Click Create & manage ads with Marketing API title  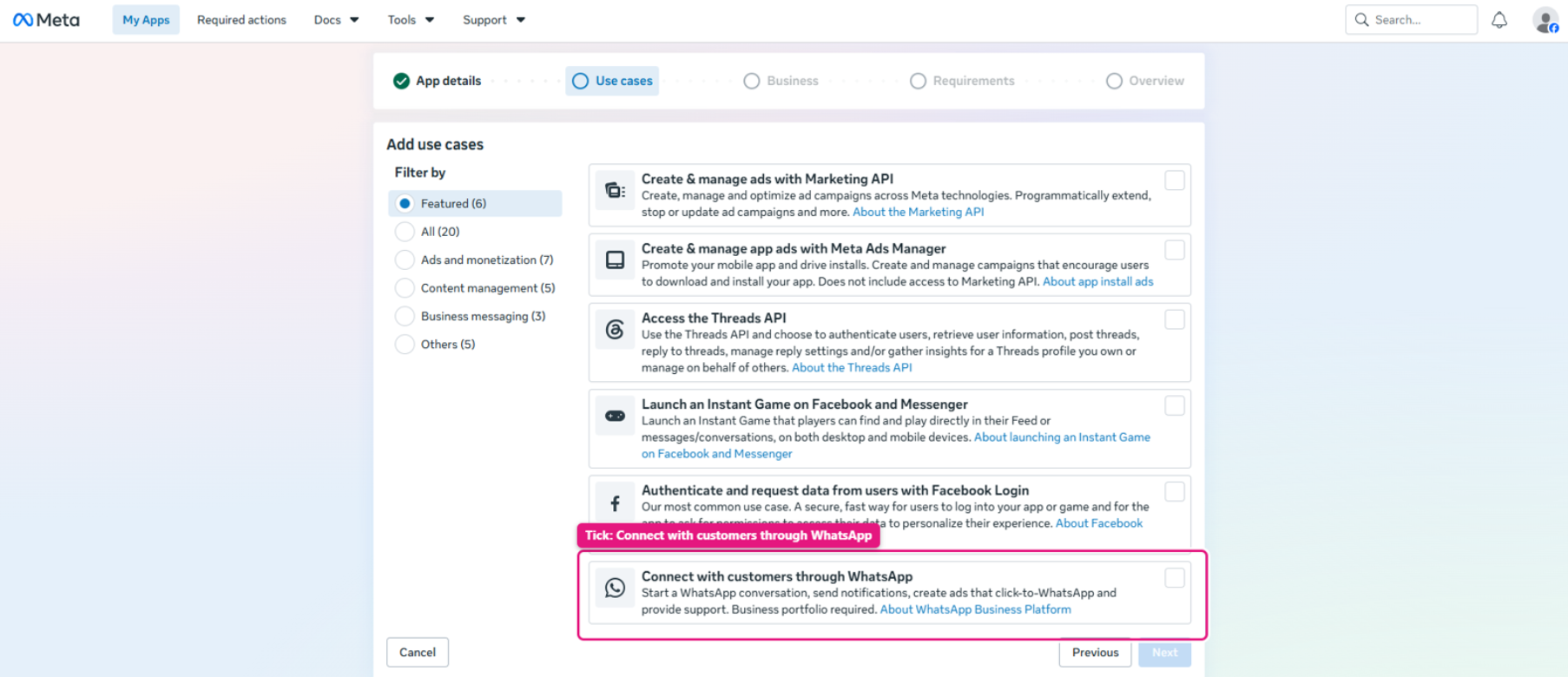(x=768, y=179)
